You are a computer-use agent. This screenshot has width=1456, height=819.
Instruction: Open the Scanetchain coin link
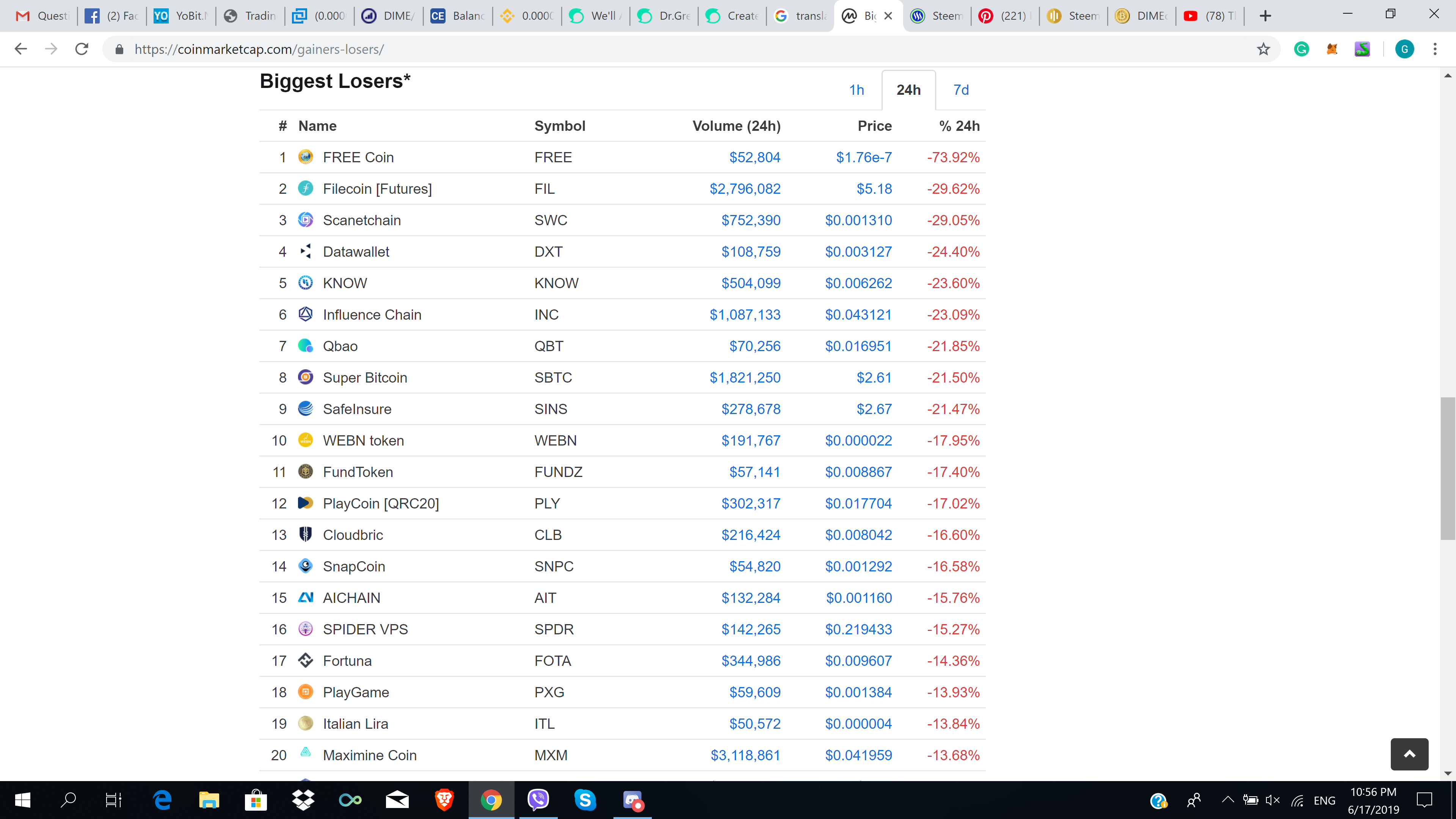362,220
